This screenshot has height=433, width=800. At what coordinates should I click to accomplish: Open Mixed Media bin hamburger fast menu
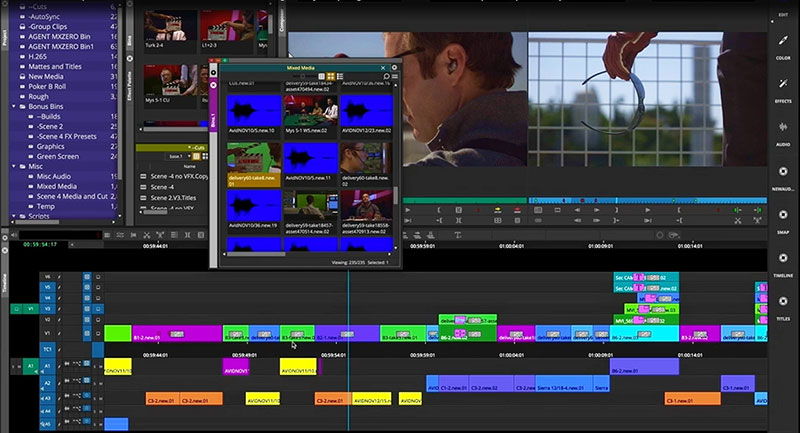[x=394, y=77]
